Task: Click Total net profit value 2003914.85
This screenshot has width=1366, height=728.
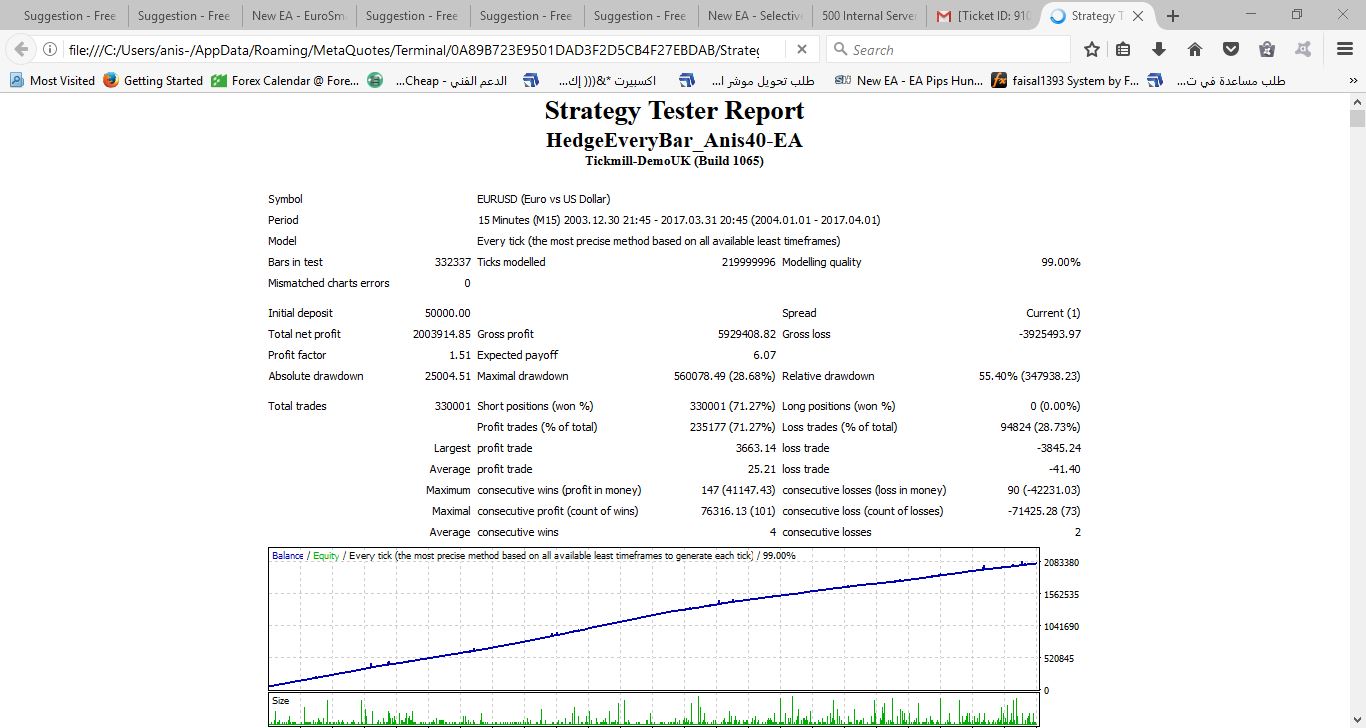Action: pos(441,334)
